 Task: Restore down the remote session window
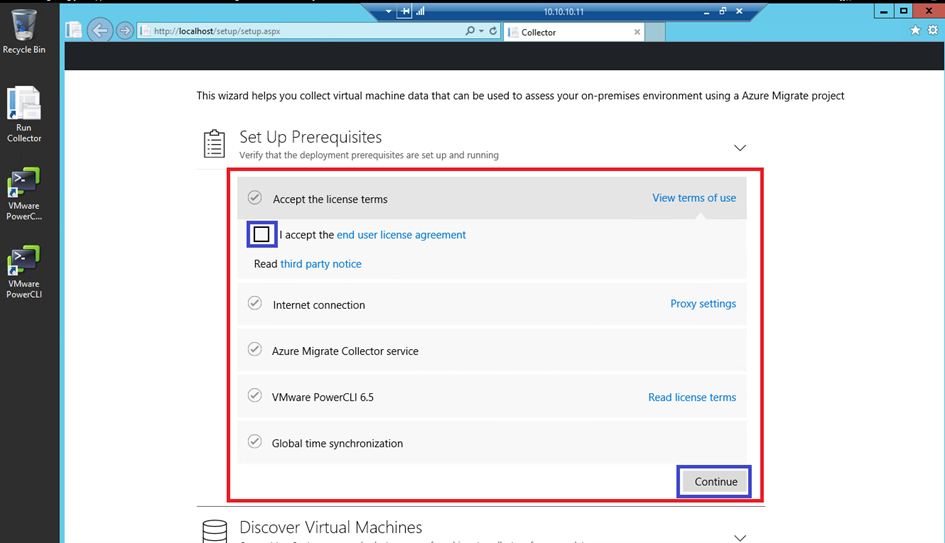click(723, 11)
